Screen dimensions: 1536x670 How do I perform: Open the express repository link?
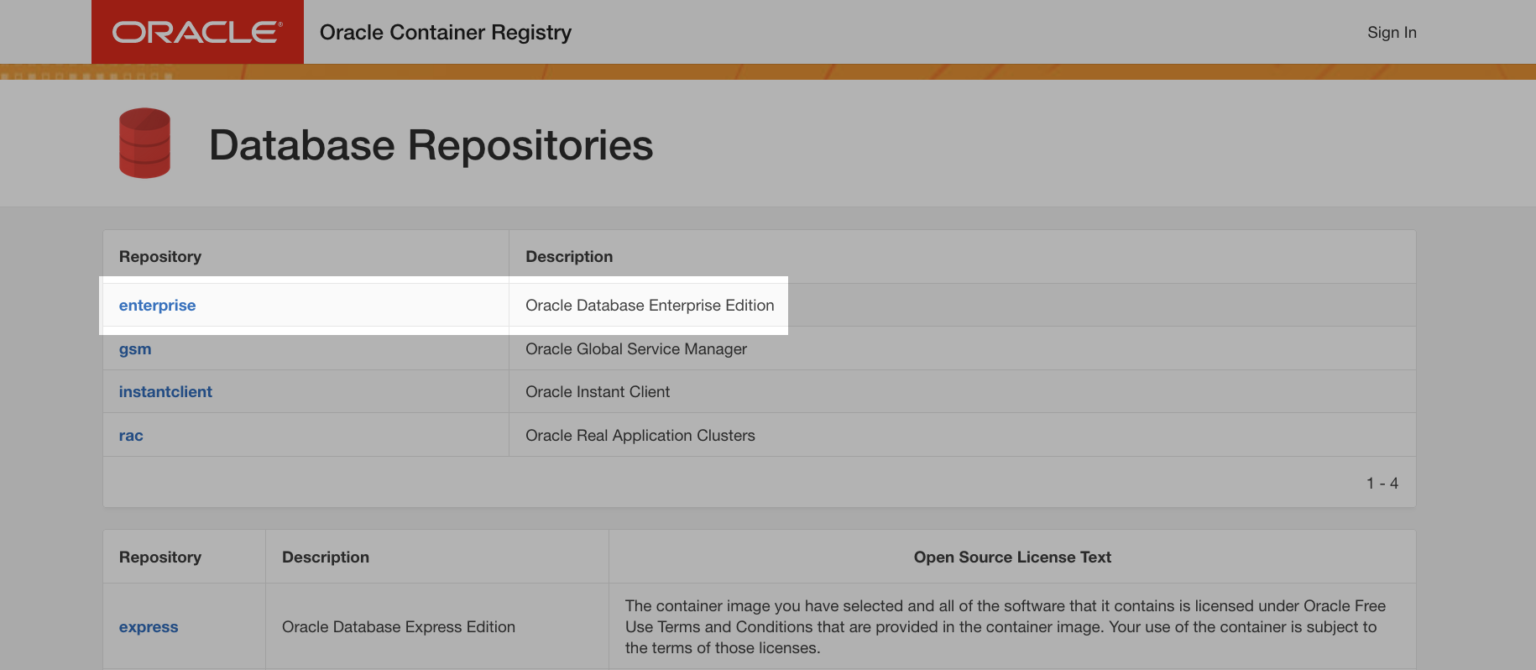pyautogui.click(x=148, y=627)
